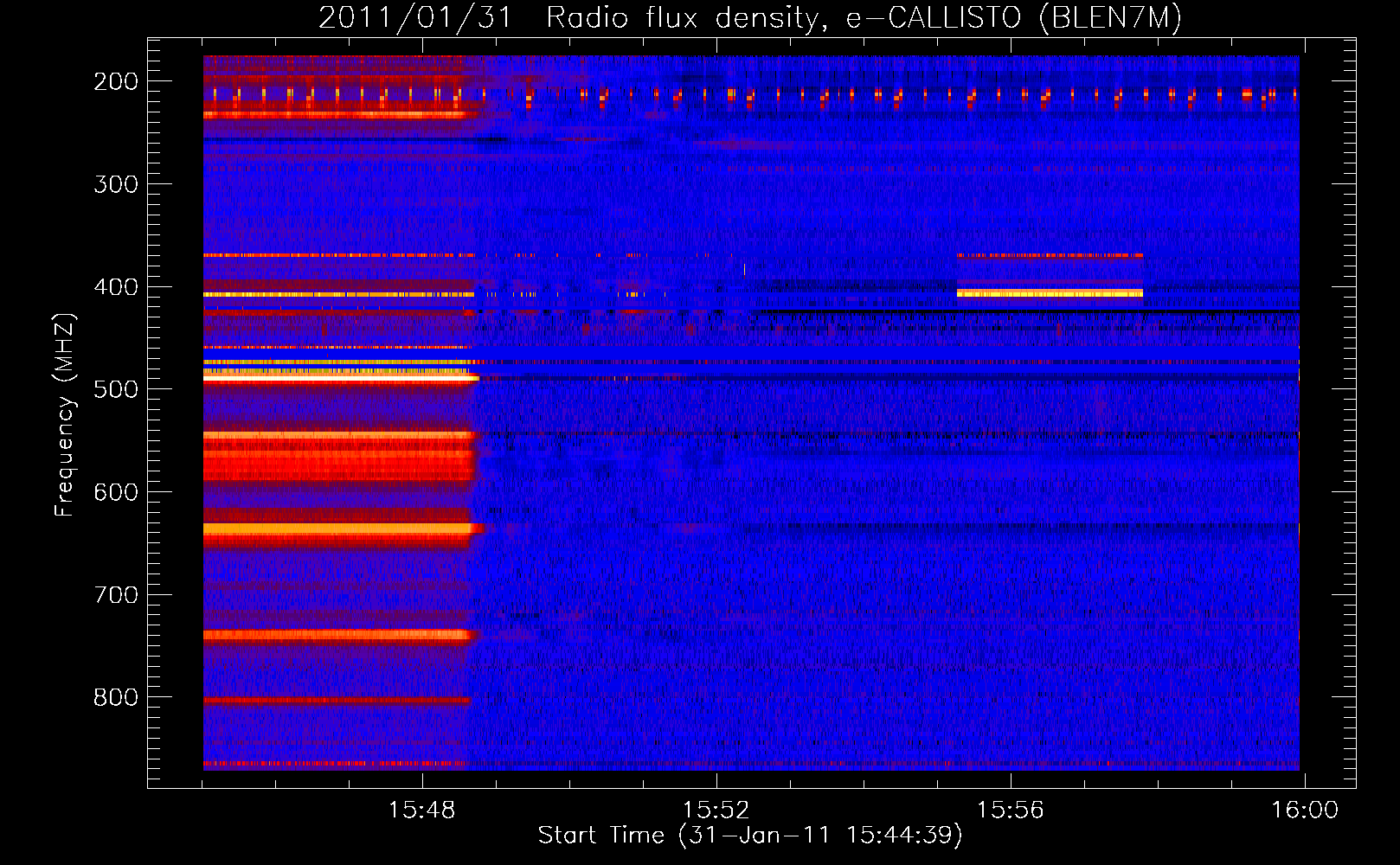1400x865 pixels.
Task: Click the bright yellow band near 15:56 at 400 MHz
Action: click(1050, 293)
